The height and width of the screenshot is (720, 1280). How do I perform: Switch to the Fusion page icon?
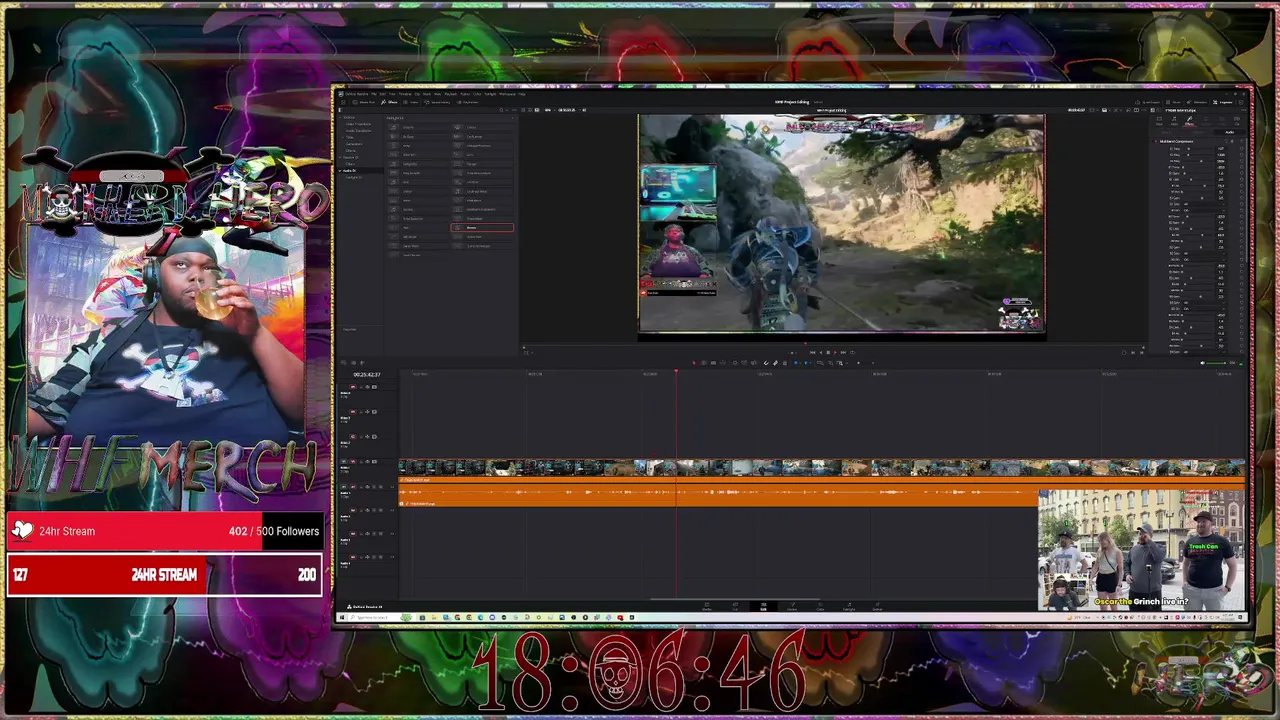point(792,606)
